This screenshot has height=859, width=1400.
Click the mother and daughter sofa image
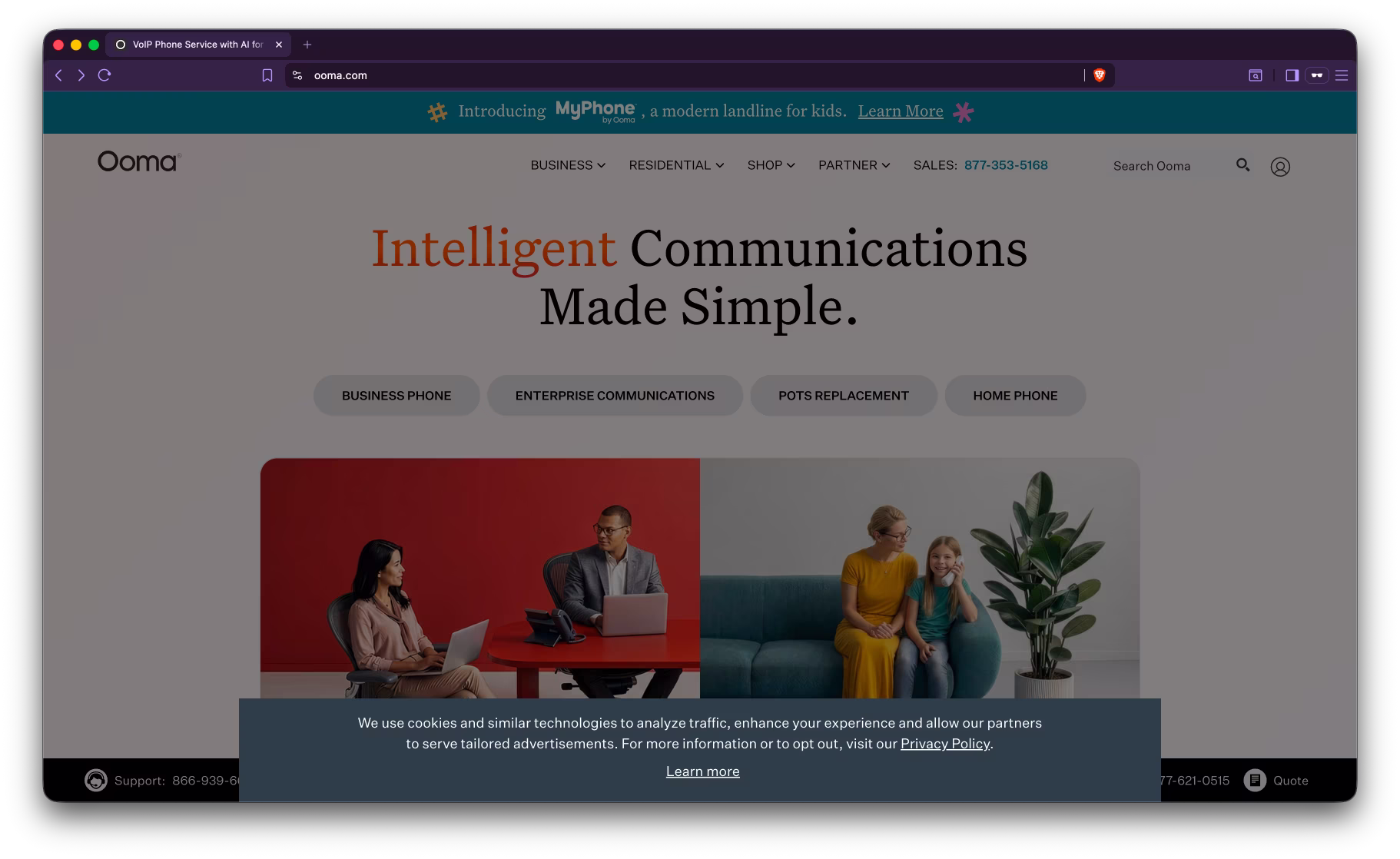tap(920, 578)
